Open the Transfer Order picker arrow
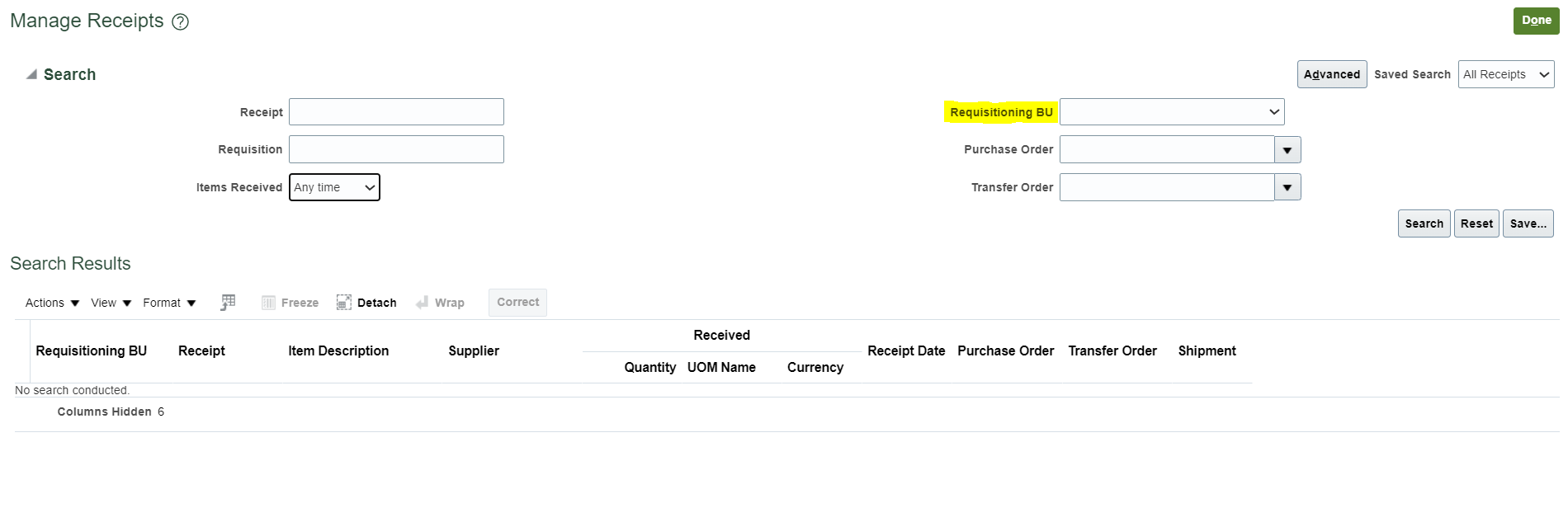 click(1287, 187)
